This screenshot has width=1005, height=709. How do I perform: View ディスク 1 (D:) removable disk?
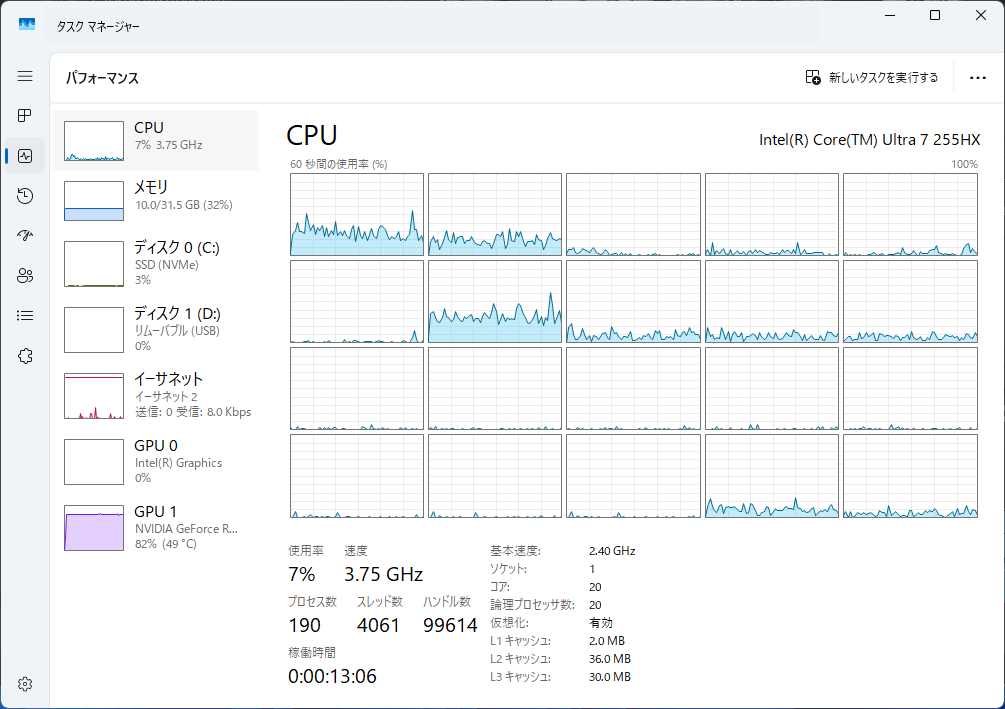tap(156, 329)
